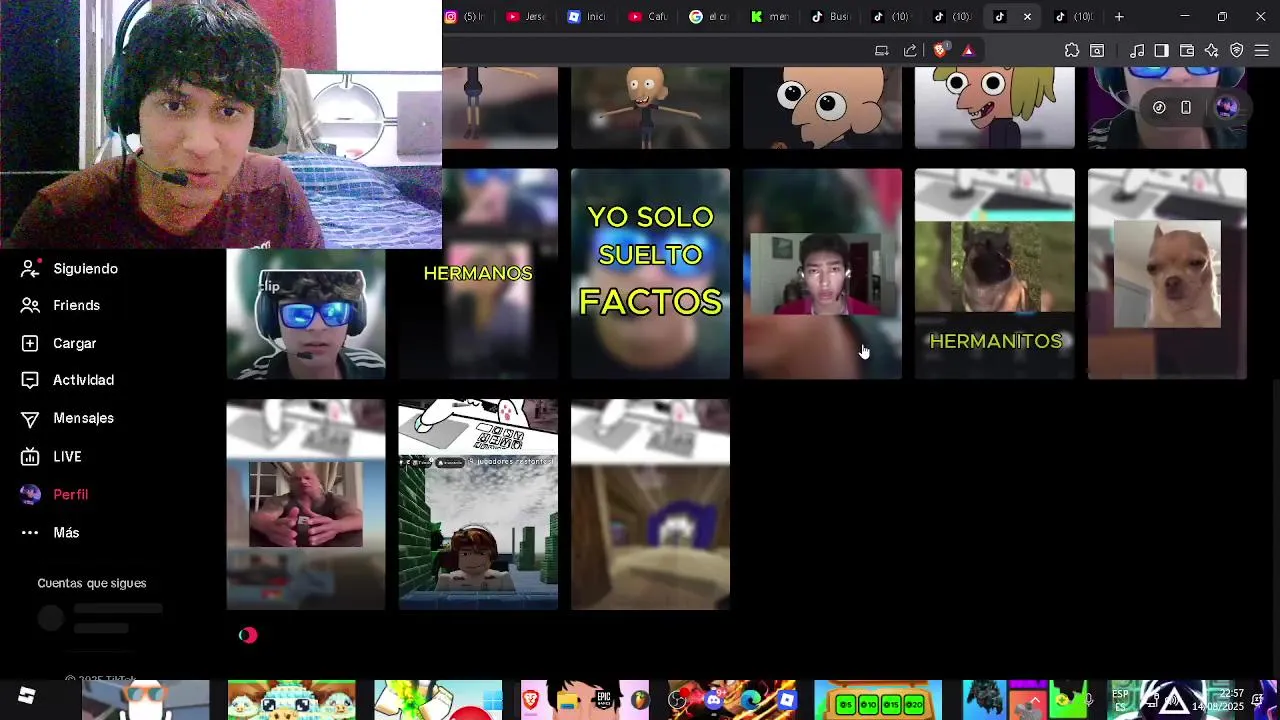Open the Epic Games taskbar icon
This screenshot has height=720, width=1280.
pos(604,700)
